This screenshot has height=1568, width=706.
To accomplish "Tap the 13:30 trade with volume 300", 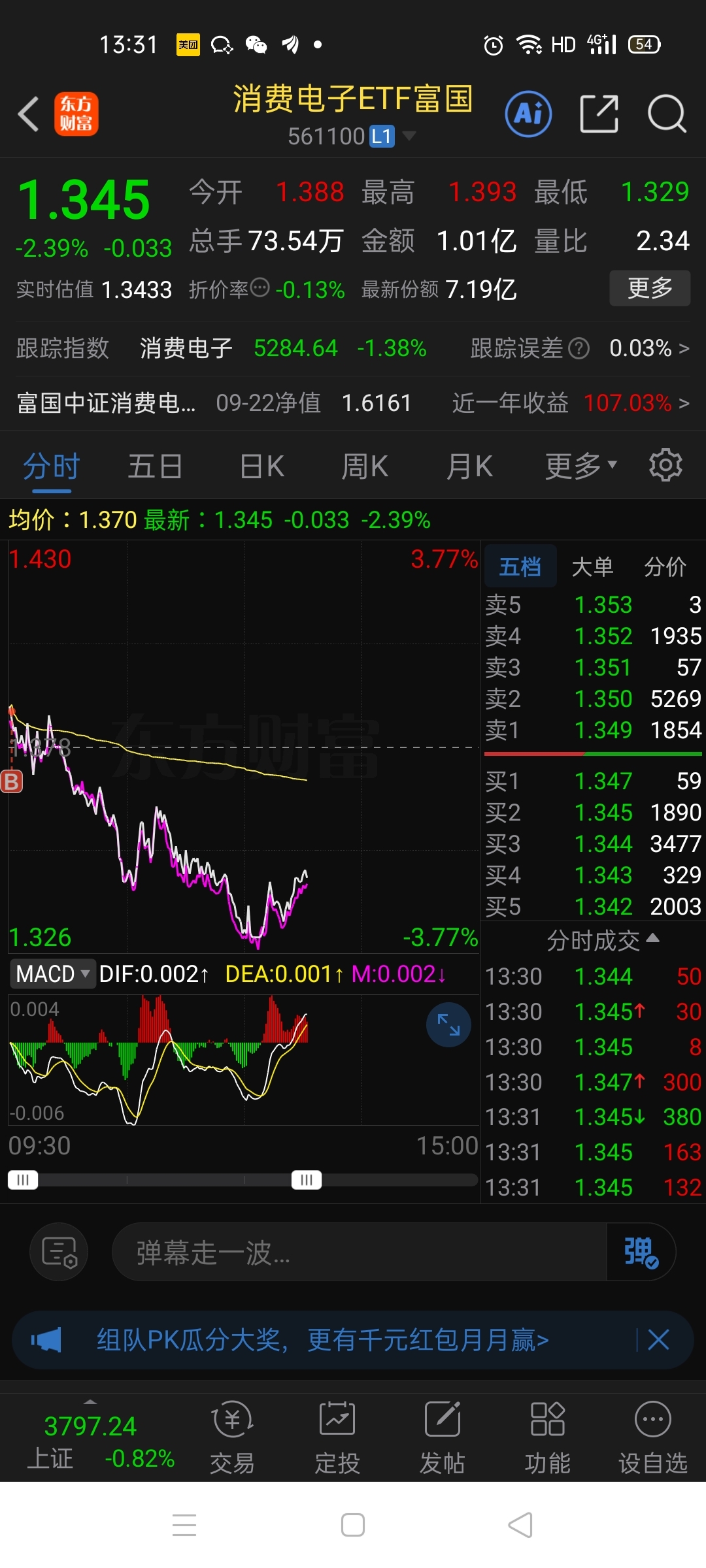I will click(594, 1082).
